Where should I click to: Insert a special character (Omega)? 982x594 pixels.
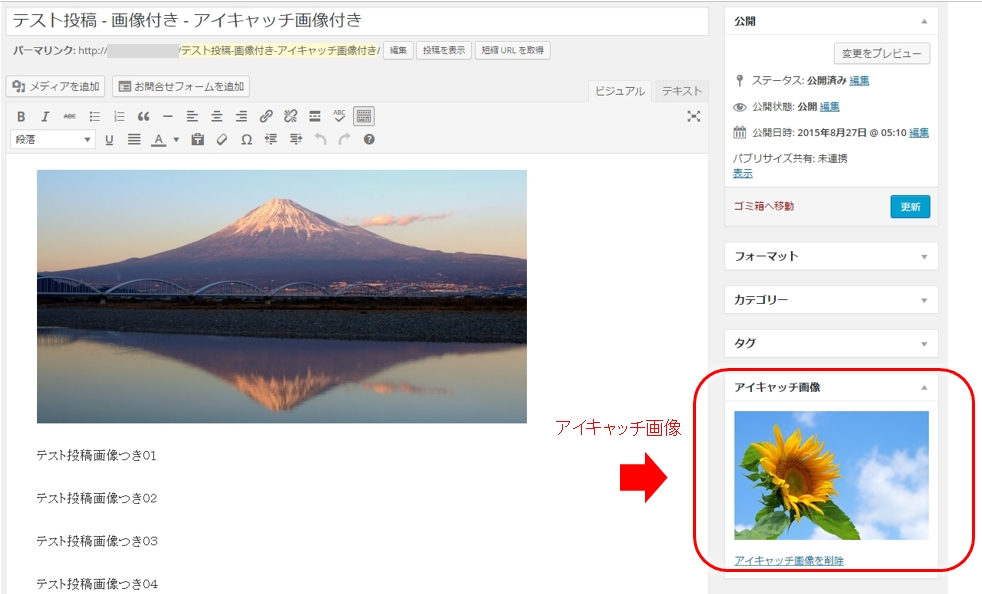[246, 140]
